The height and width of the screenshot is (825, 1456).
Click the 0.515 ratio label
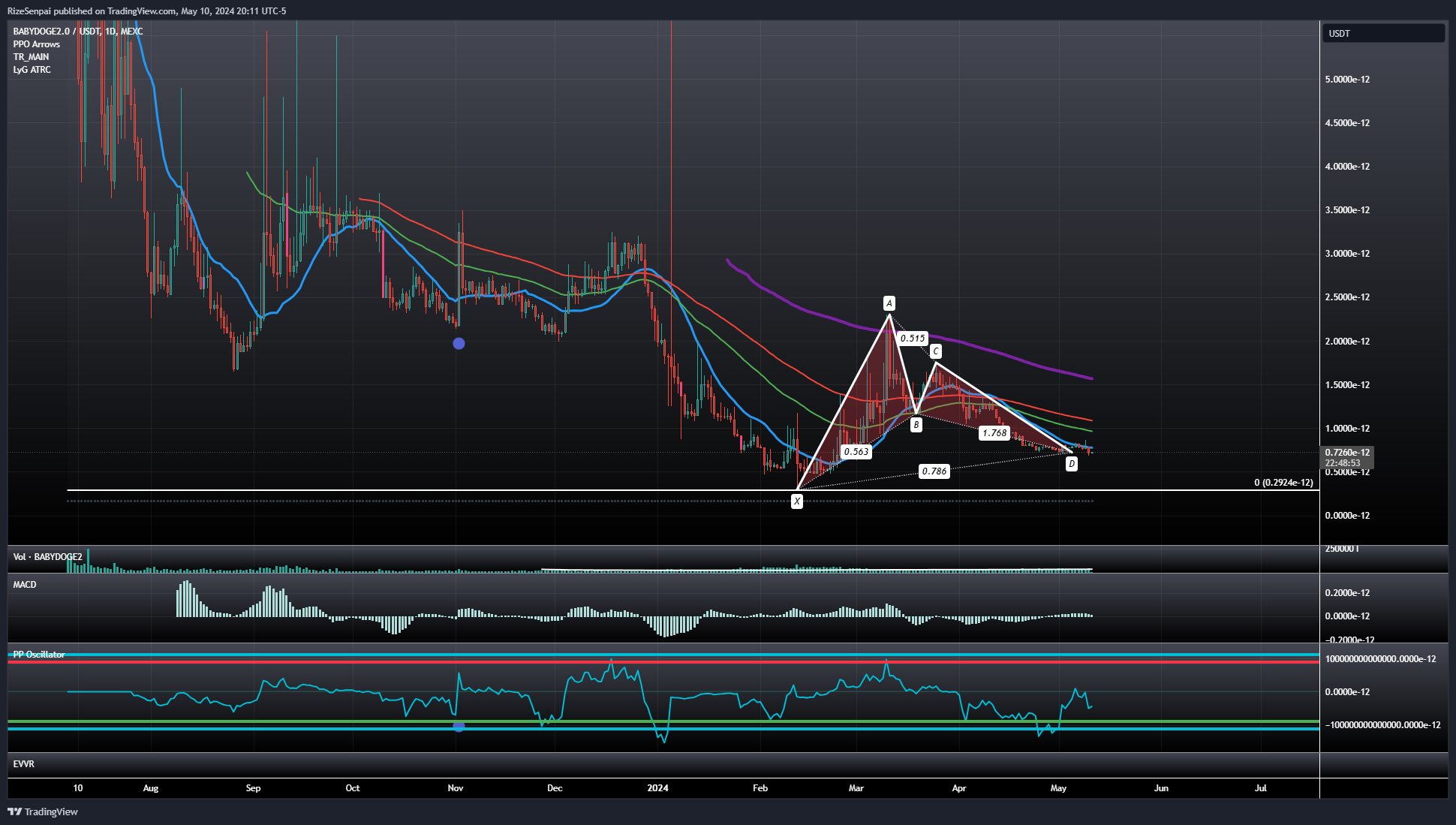click(913, 339)
